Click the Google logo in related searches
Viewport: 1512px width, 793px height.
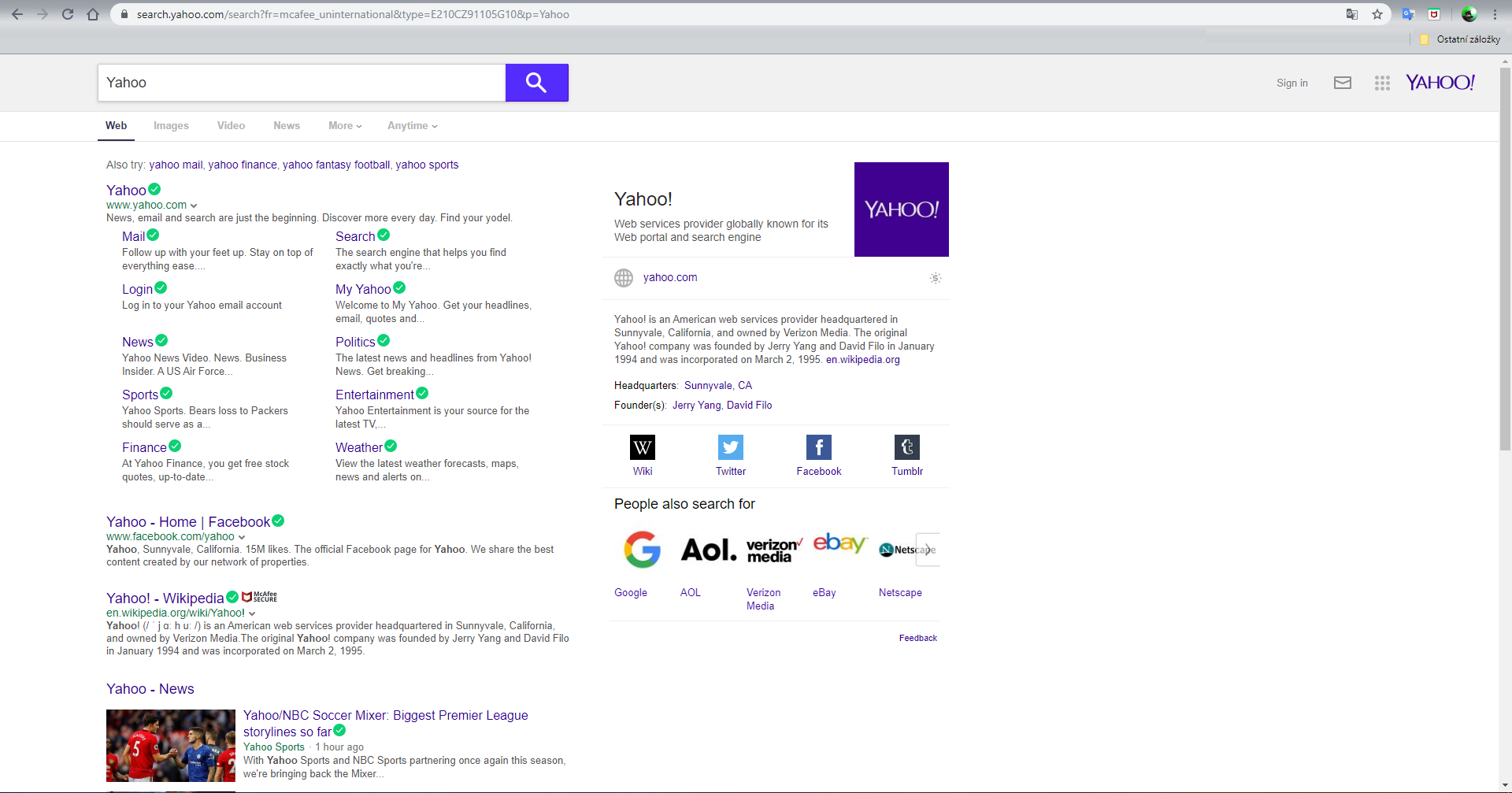(642, 549)
